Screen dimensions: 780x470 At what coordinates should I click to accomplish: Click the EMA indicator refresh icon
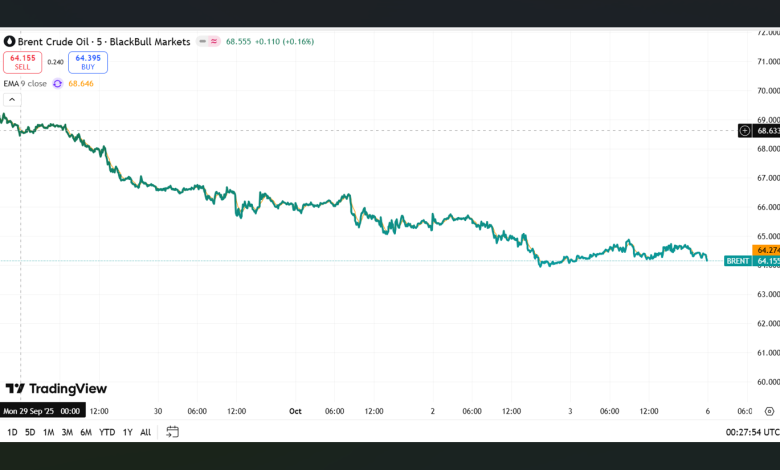(57, 84)
